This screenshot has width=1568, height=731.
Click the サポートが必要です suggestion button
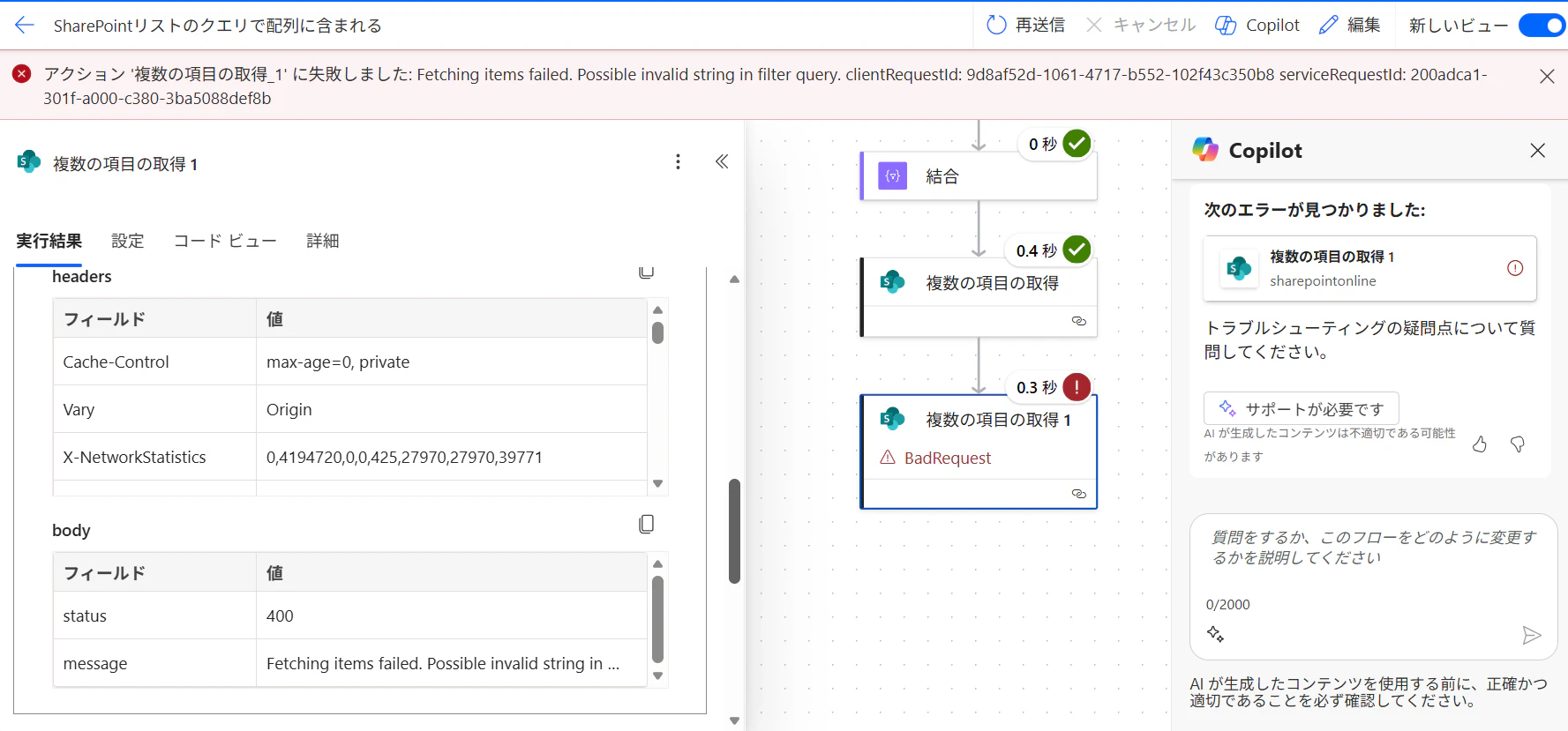pyautogui.click(x=1301, y=408)
